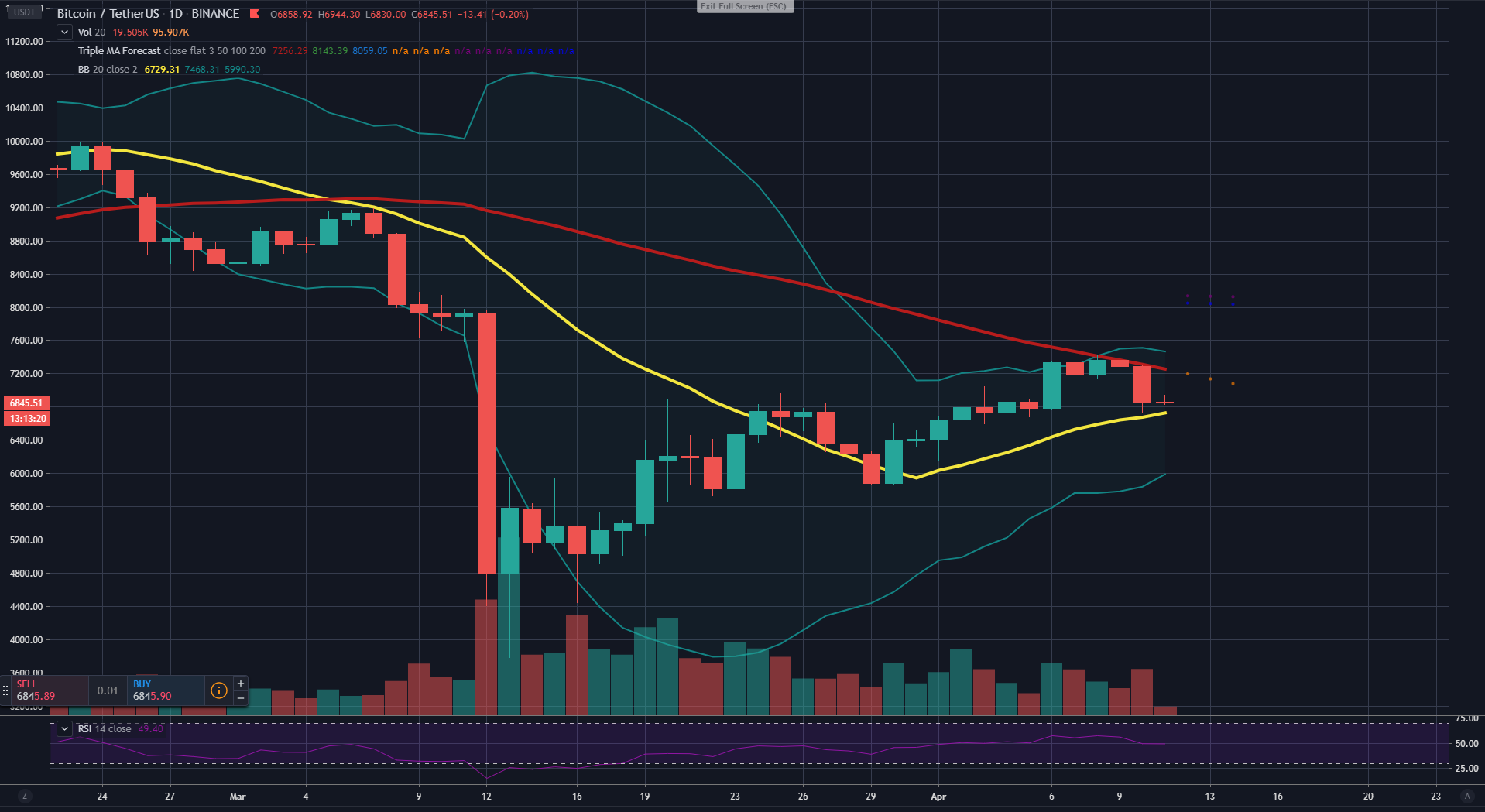This screenshot has width=1485, height=812.
Task: Open the USDT currency selector
Action: point(25,12)
